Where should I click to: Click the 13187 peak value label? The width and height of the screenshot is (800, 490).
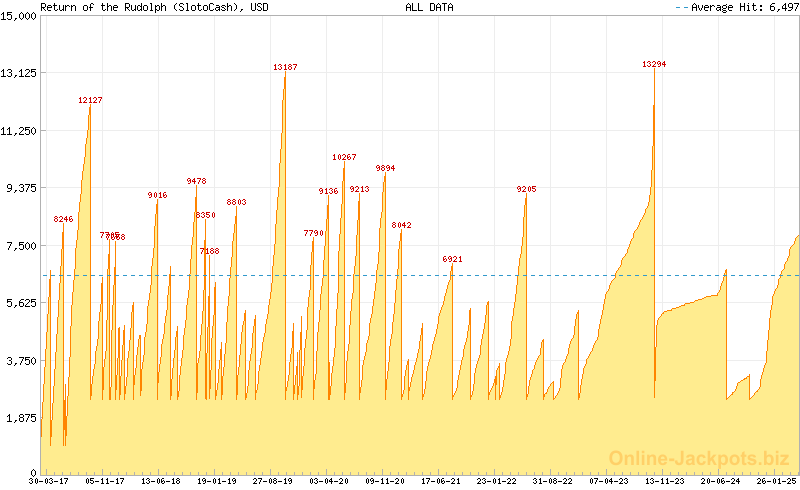tap(285, 67)
